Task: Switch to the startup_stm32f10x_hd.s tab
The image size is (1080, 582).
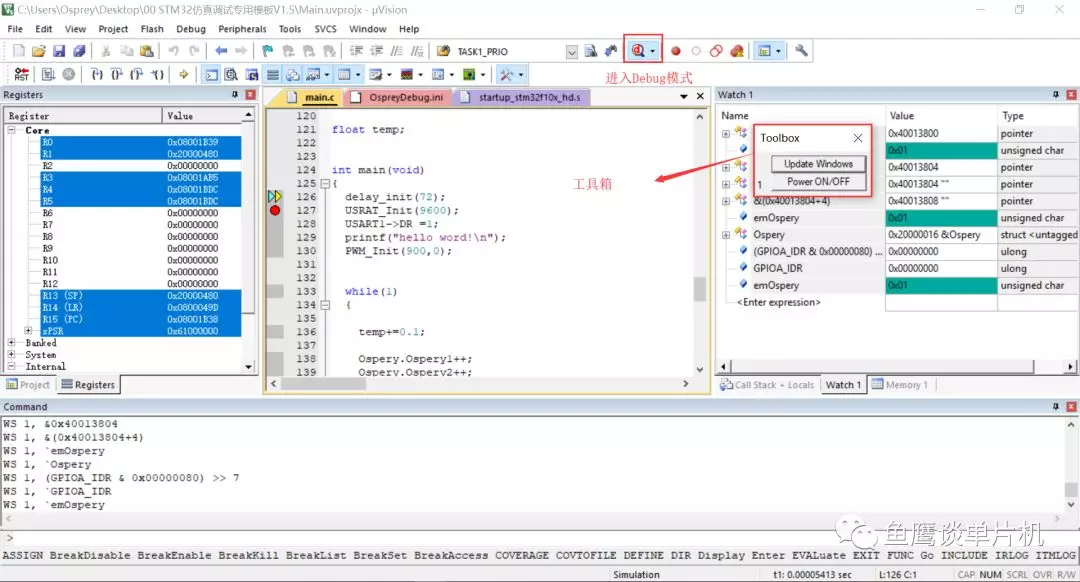Action: pyautogui.click(x=522, y=97)
